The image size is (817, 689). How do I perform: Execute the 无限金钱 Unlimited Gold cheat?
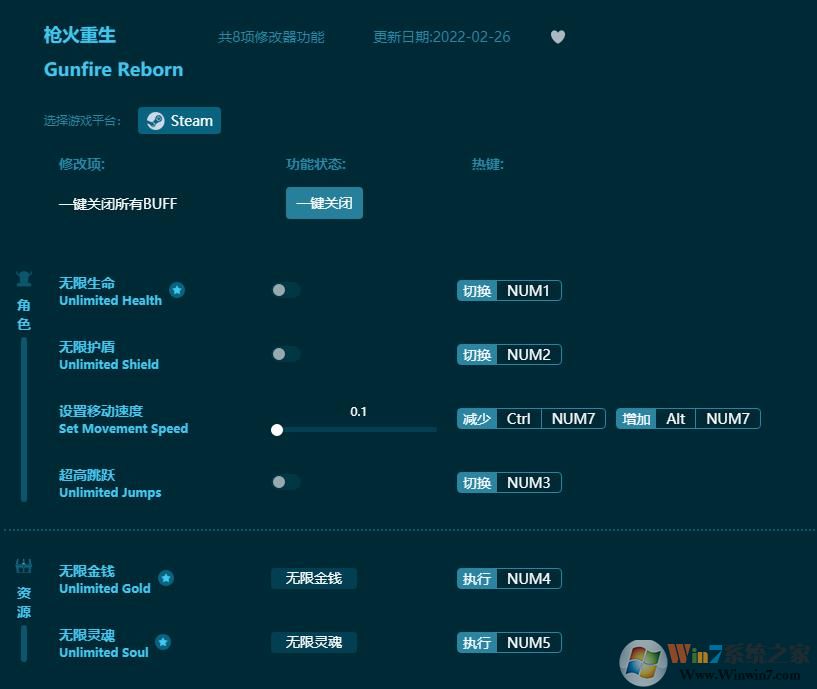coord(313,578)
